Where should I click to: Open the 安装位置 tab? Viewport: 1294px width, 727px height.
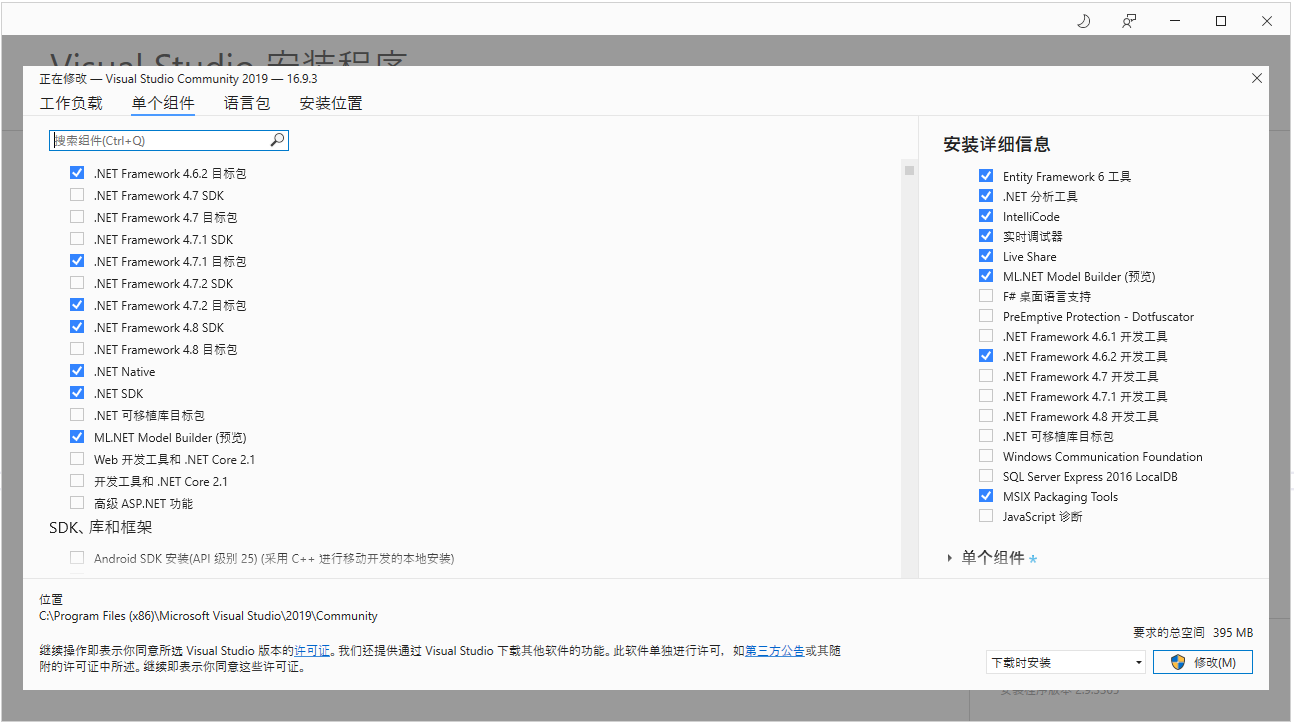click(331, 103)
